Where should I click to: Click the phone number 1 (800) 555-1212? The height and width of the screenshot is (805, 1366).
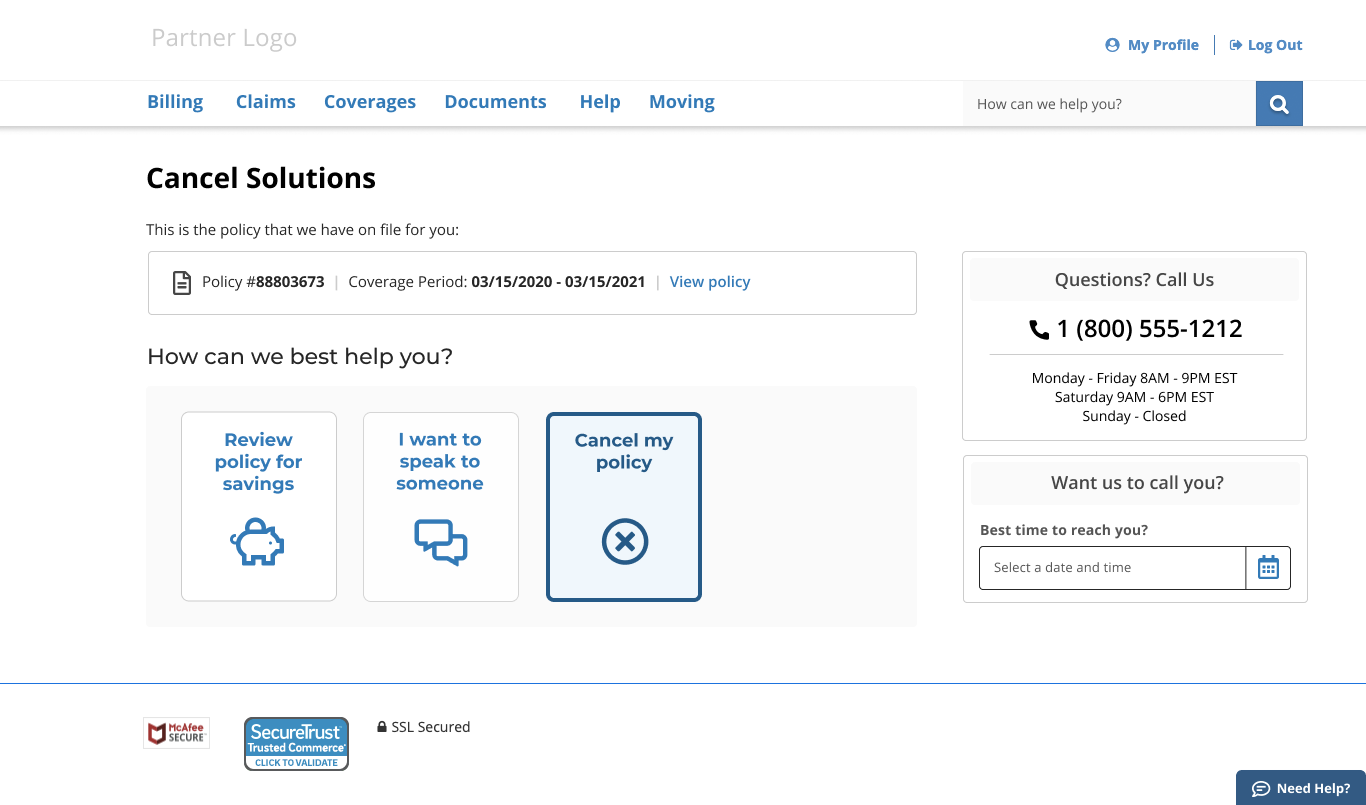coord(1150,329)
